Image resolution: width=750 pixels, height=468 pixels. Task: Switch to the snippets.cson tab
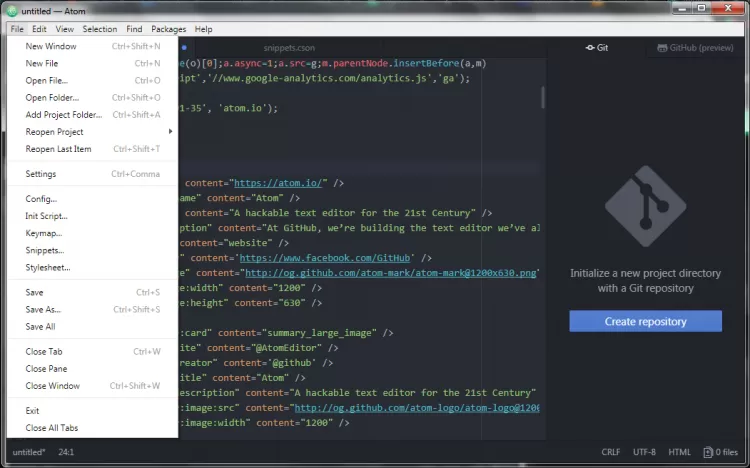(x=289, y=48)
